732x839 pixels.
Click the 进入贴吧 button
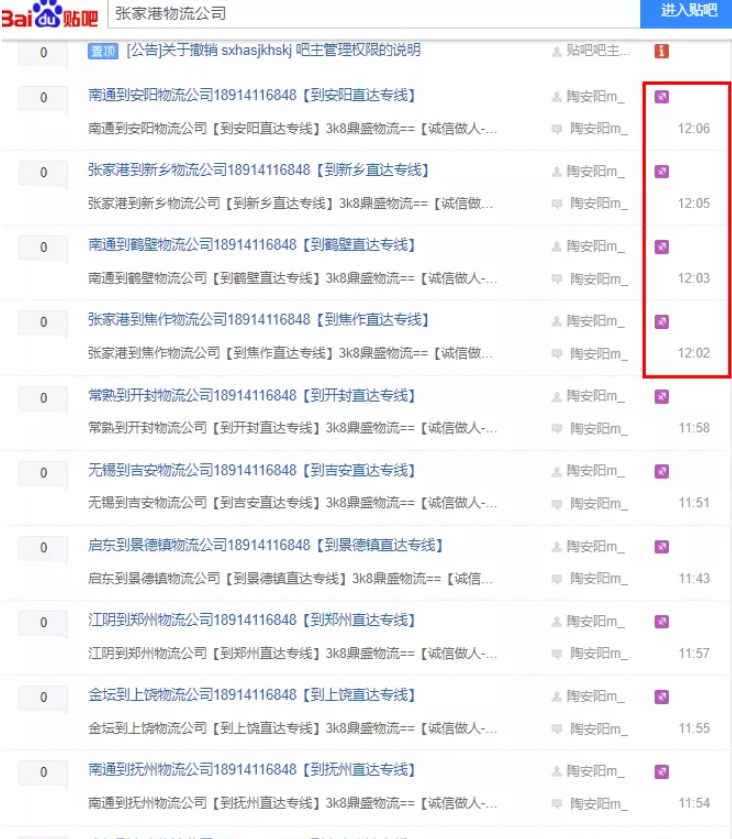[x=687, y=13]
